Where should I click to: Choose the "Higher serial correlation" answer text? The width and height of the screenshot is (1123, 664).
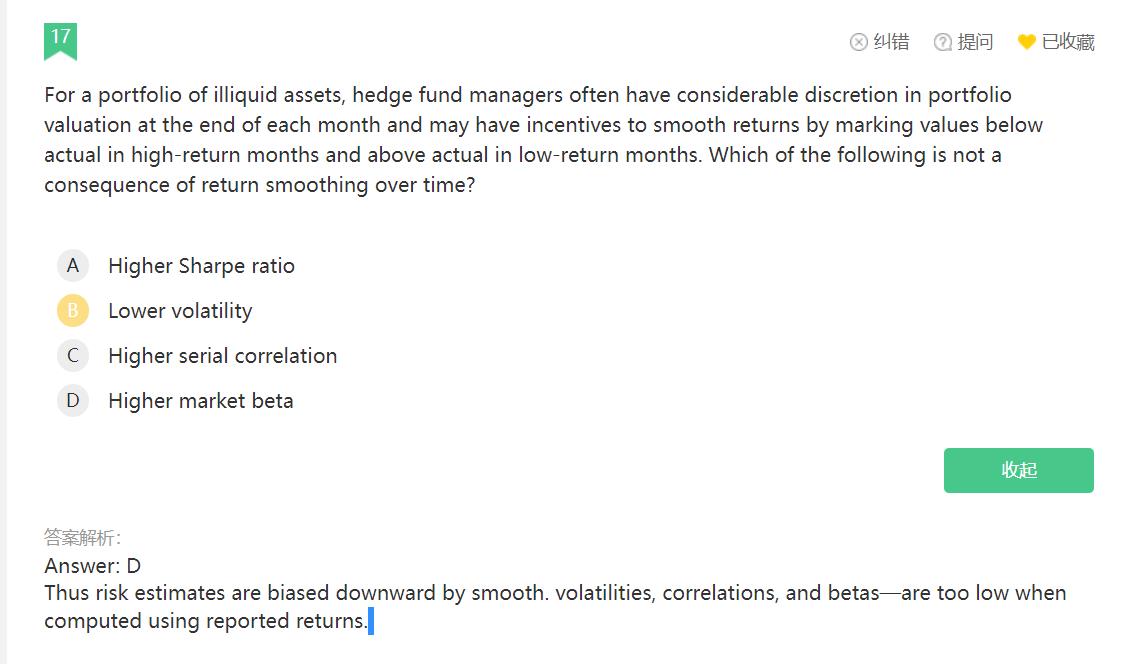tap(222, 356)
